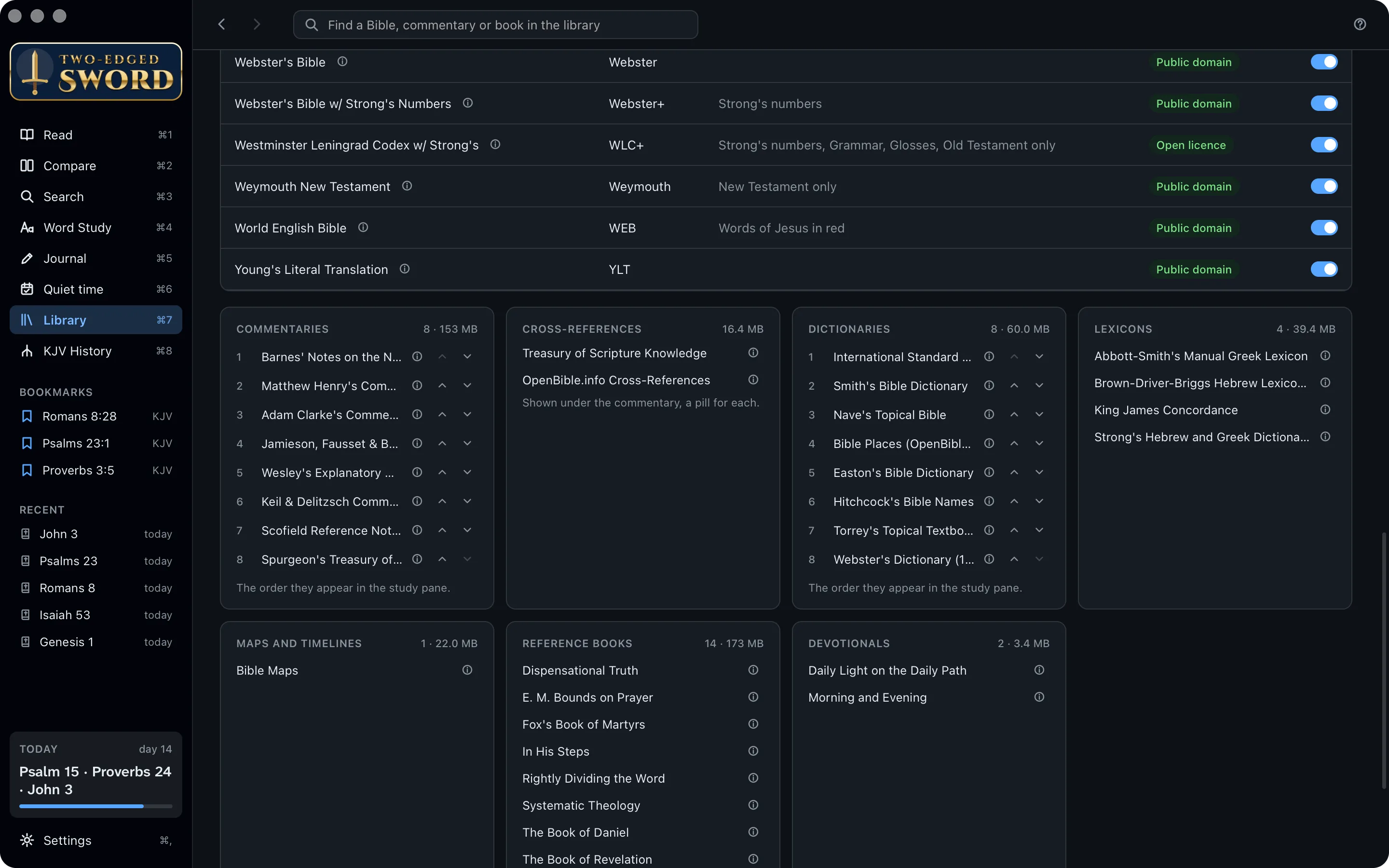Go to KJV History
Image resolution: width=1389 pixels, height=868 pixels.
(x=96, y=351)
